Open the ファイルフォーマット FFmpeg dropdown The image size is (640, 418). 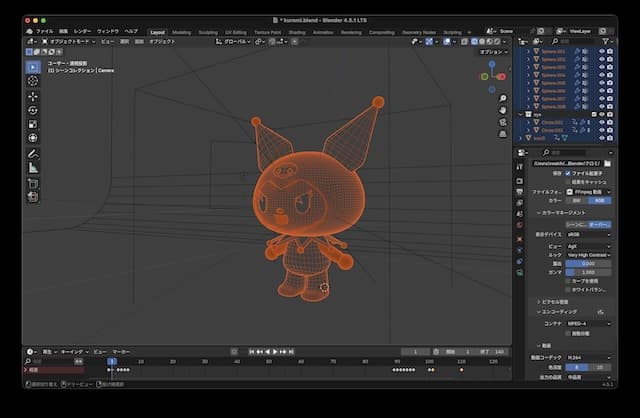[x=588, y=192]
